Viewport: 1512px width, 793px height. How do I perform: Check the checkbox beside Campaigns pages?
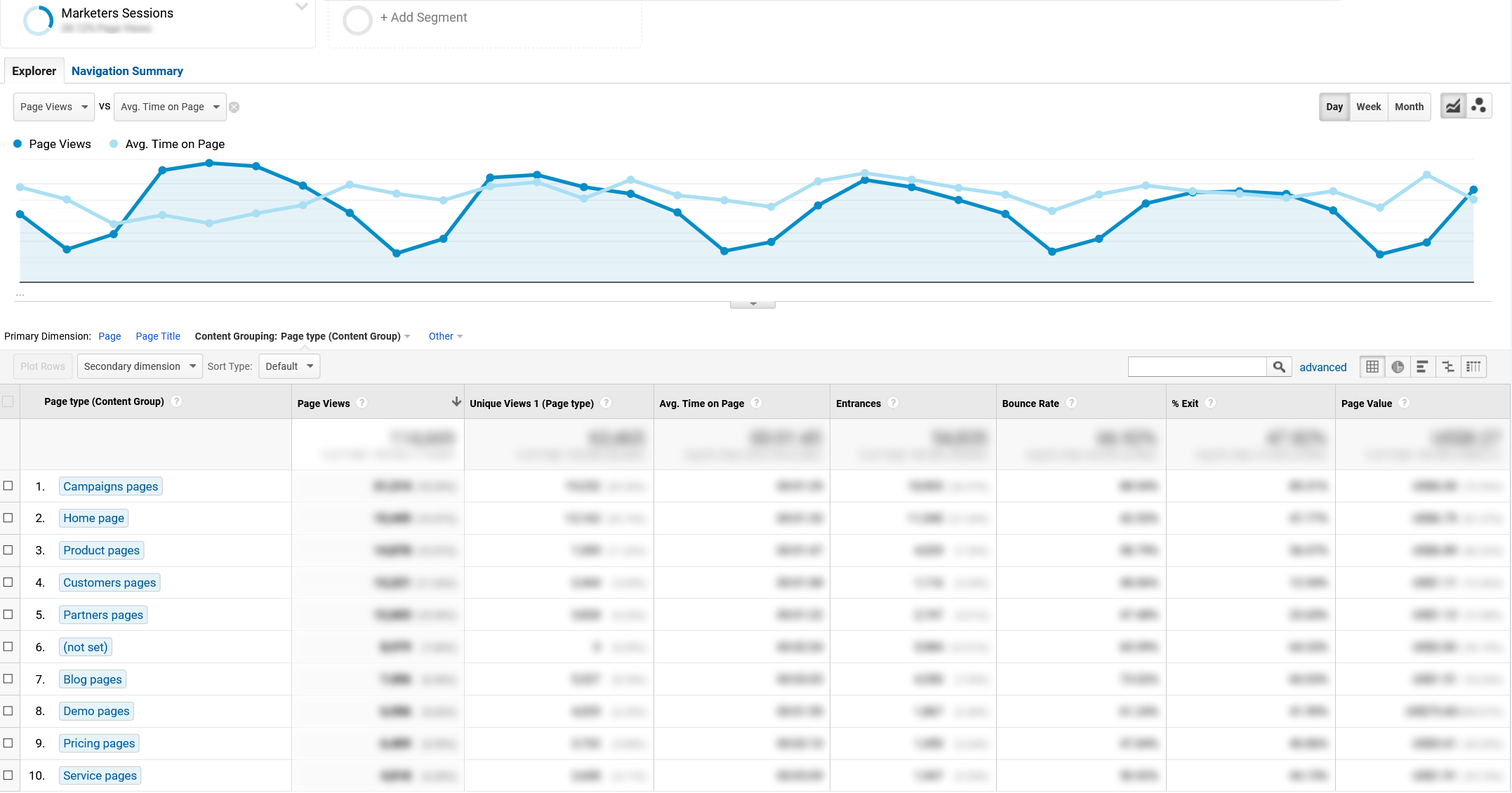(10, 486)
